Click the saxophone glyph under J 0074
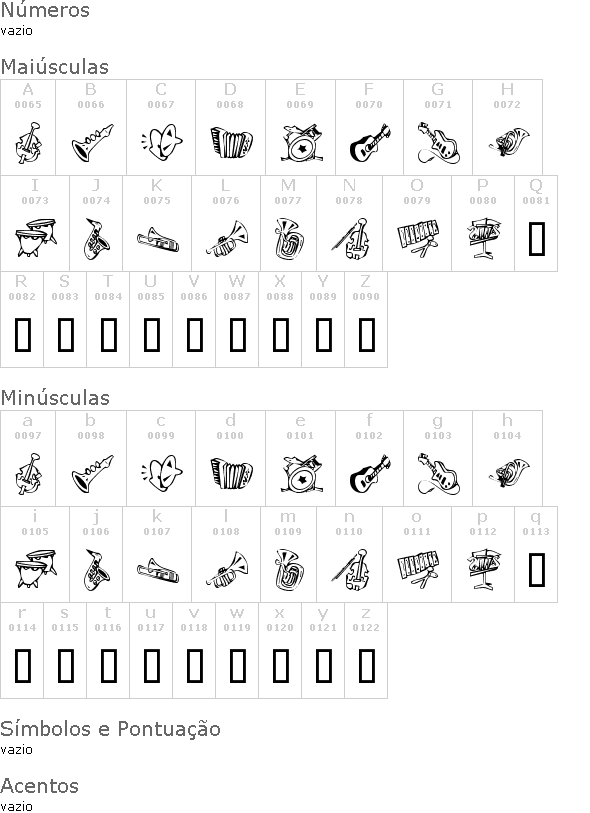Viewport: 590px width, 813px height. click(x=96, y=239)
